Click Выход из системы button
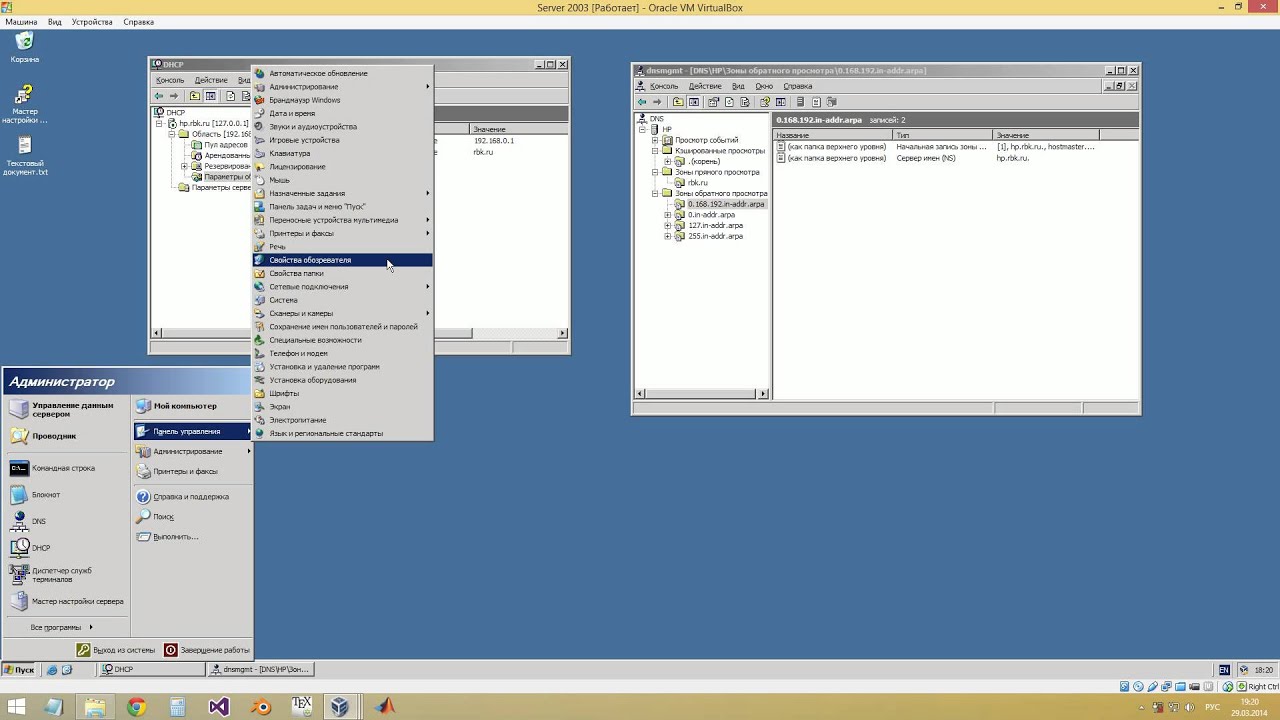Screen dimensions: 1280x720 pos(116,650)
